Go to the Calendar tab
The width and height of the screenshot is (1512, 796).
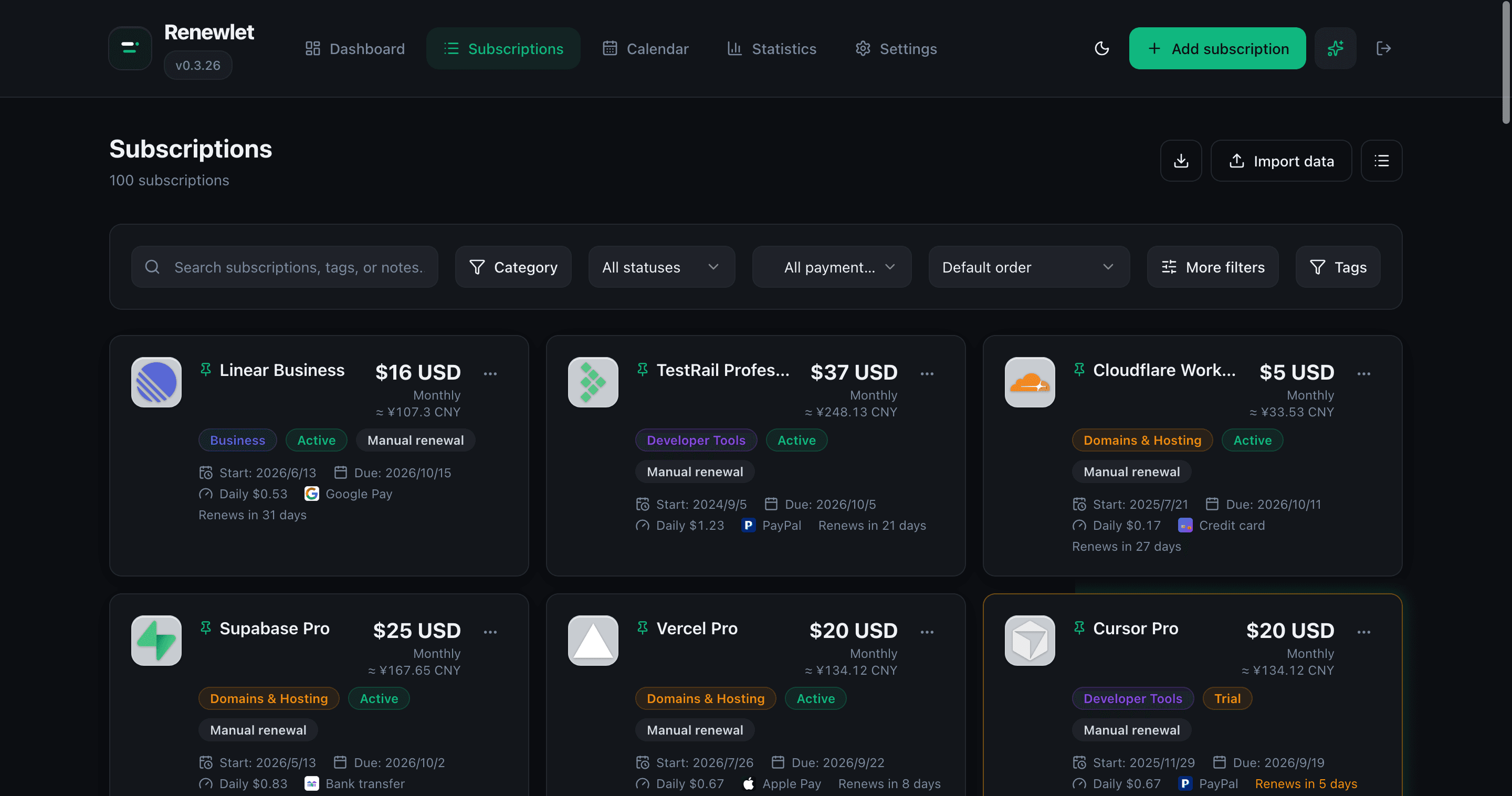(646, 49)
